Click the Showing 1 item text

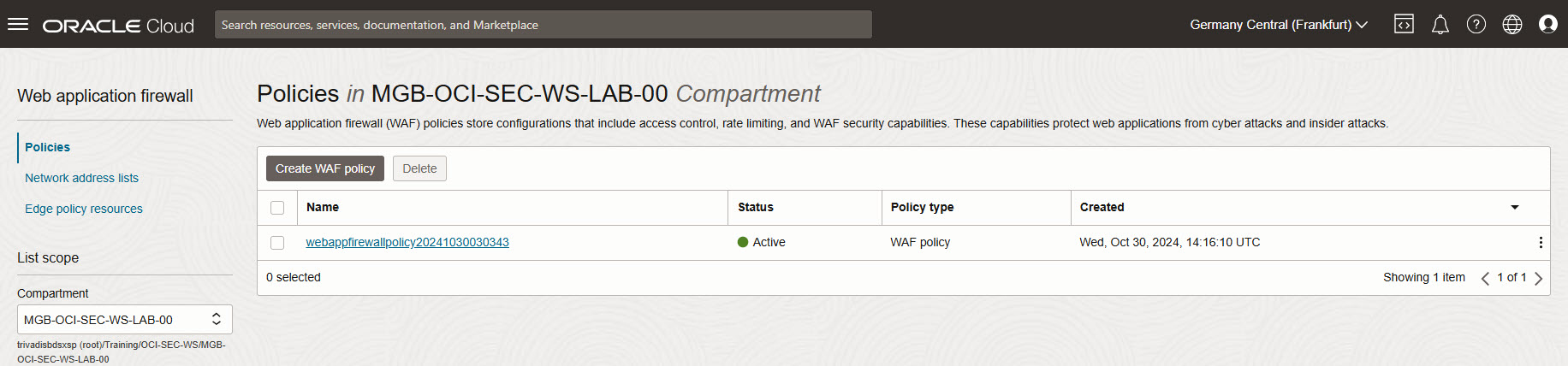[1424, 278]
